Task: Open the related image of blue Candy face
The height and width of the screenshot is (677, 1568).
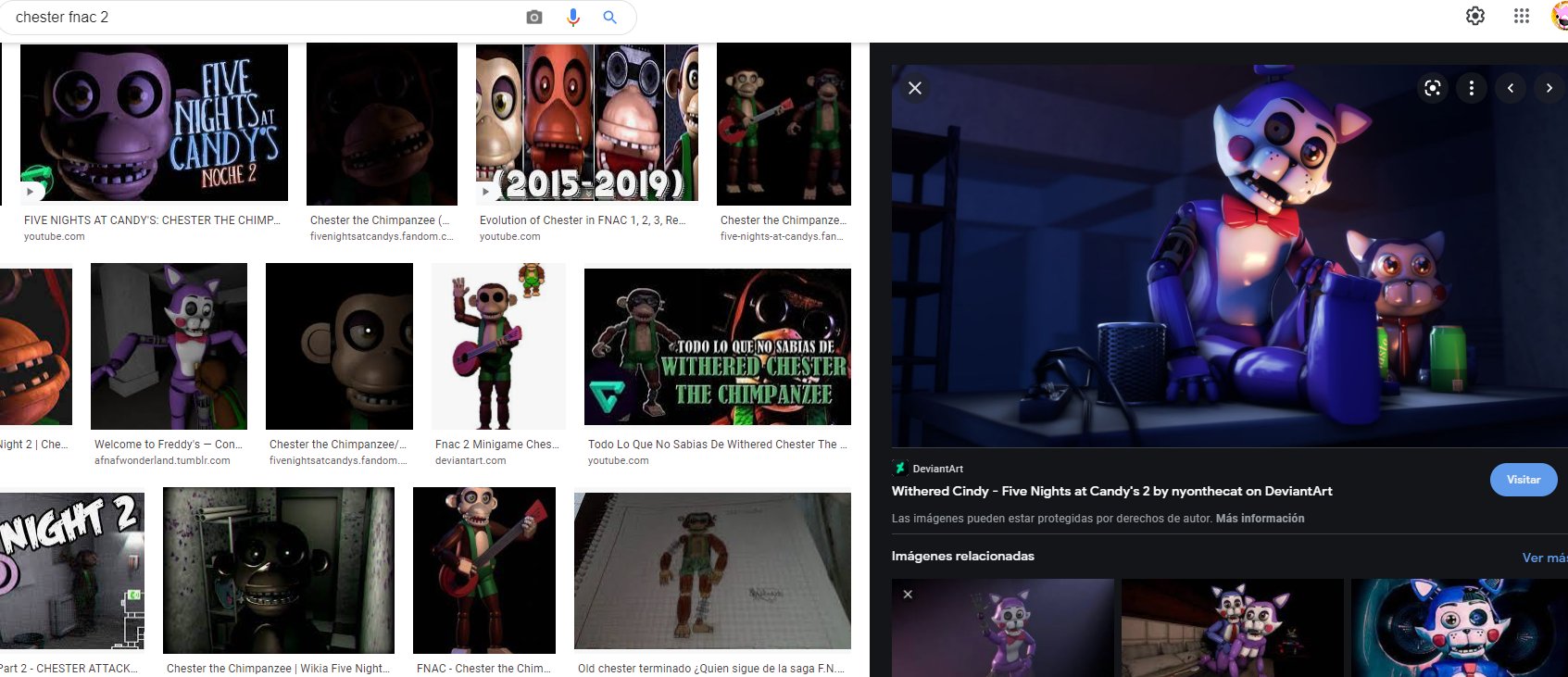Action: point(1460,628)
